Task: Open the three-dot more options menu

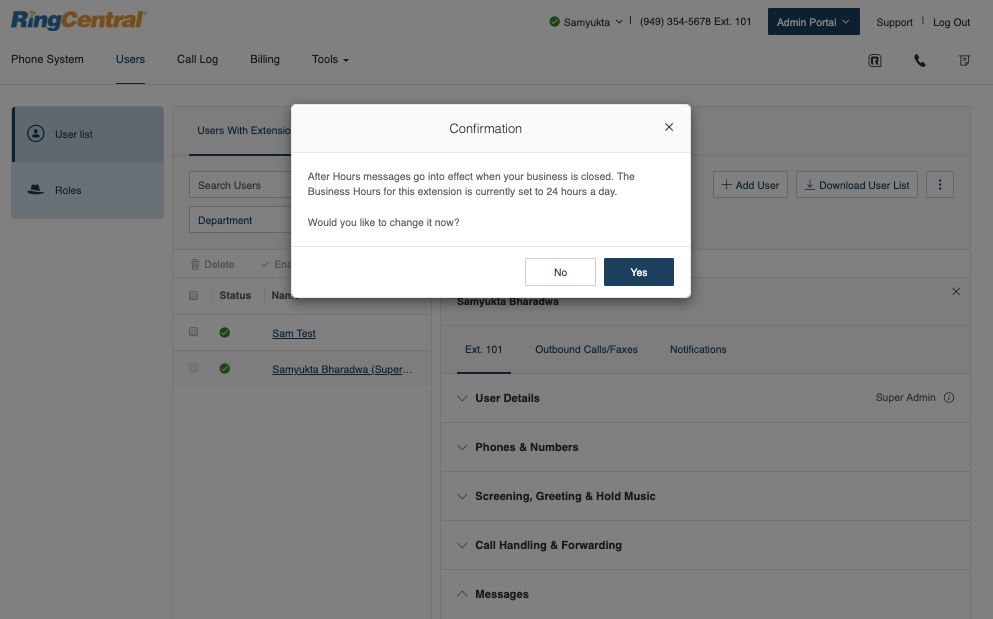Action: coord(939,184)
